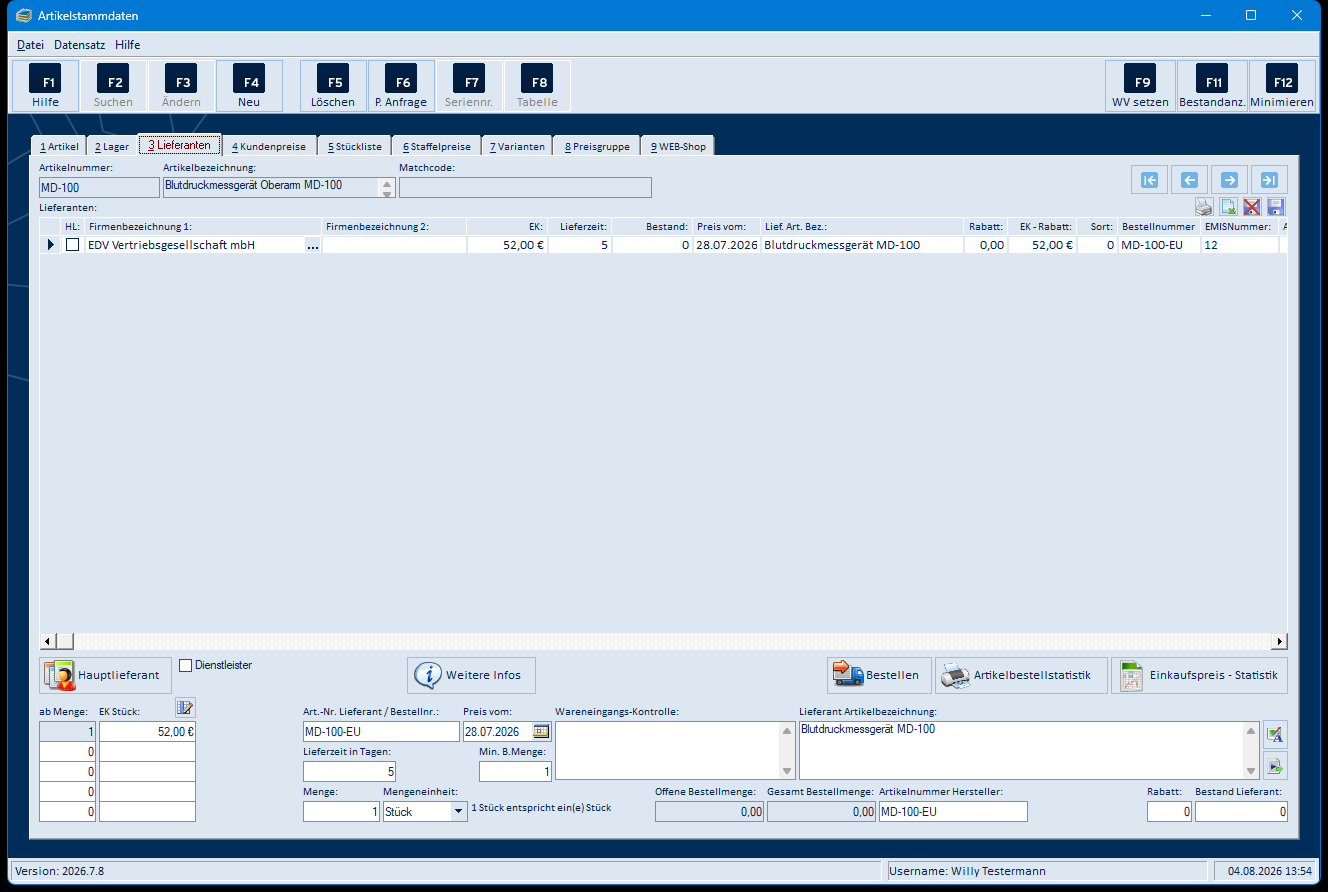This screenshot has width=1328, height=892.
Task: Sort by the Firmenbezeichnung 1 column header
Action: pos(203,227)
